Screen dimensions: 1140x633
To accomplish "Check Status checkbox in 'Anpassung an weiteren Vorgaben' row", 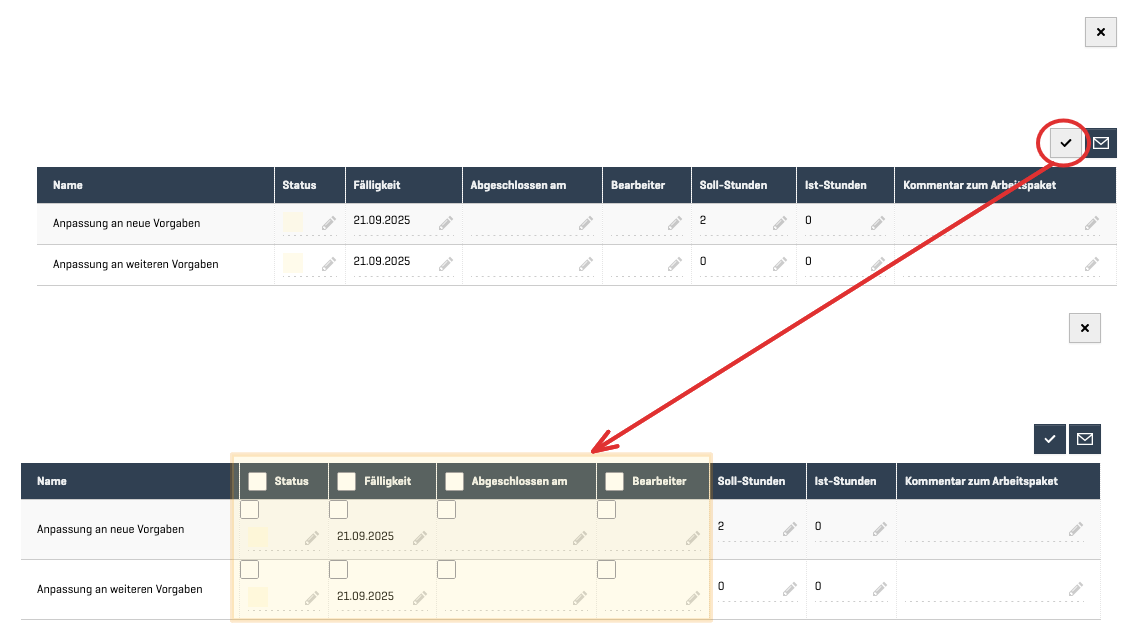I will point(250,570).
